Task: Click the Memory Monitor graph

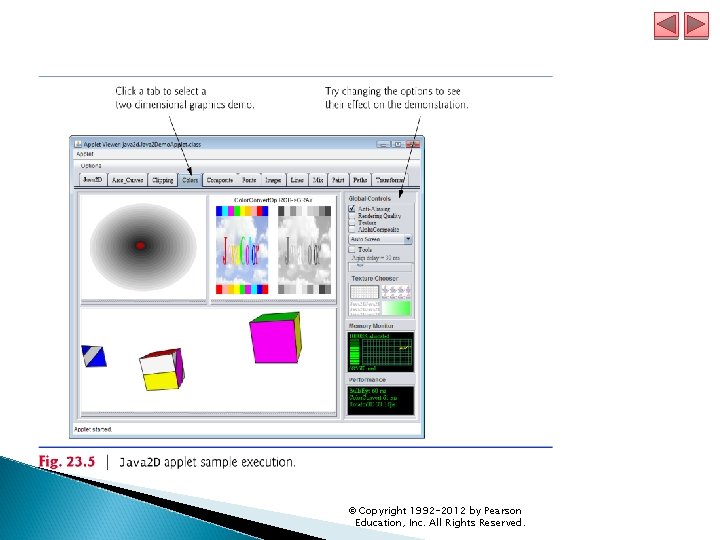Action: pos(381,352)
